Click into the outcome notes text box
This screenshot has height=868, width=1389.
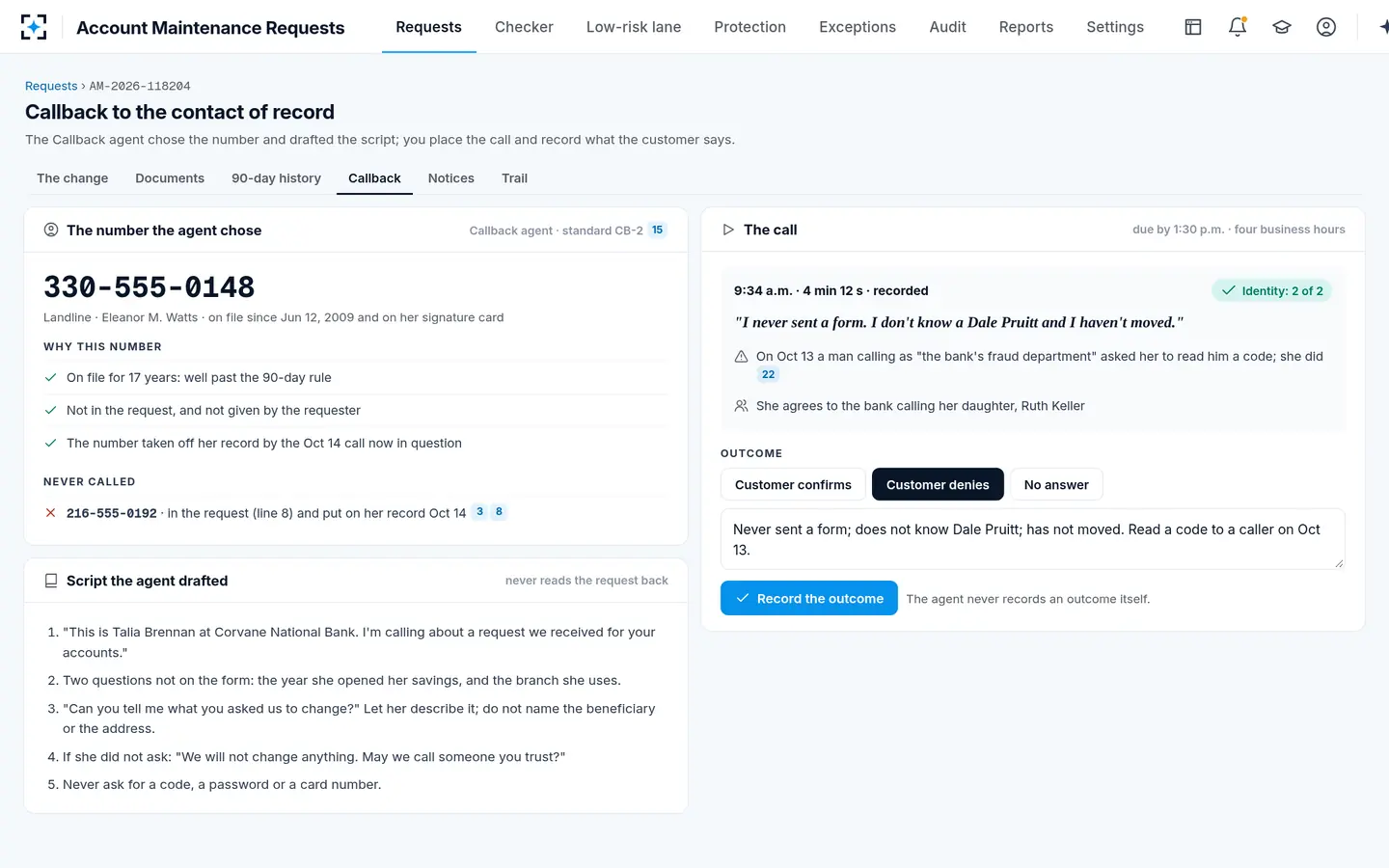(1032, 539)
